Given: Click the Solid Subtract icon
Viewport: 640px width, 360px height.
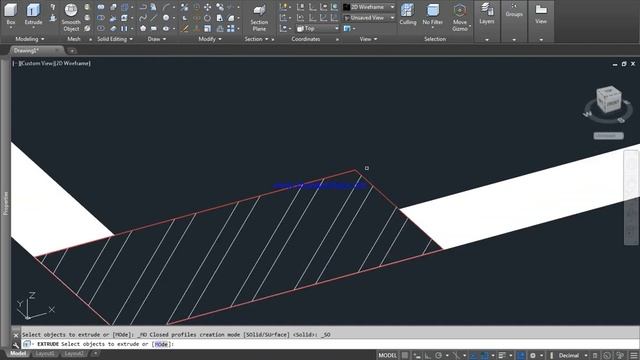Looking at the screenshot, I should [x=100, y=18].
